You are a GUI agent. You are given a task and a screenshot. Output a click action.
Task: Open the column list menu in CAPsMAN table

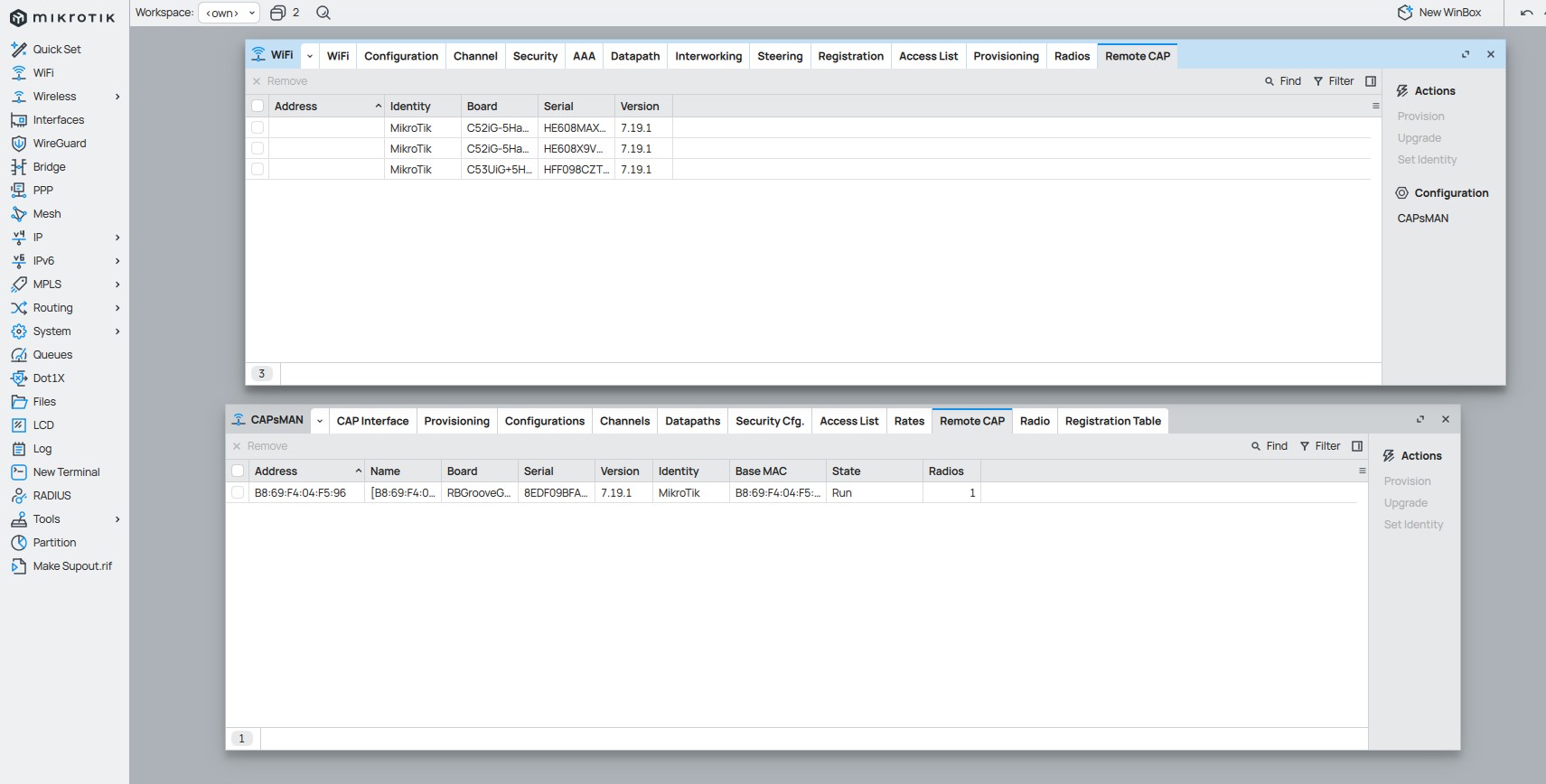[x=1363, y=471]
